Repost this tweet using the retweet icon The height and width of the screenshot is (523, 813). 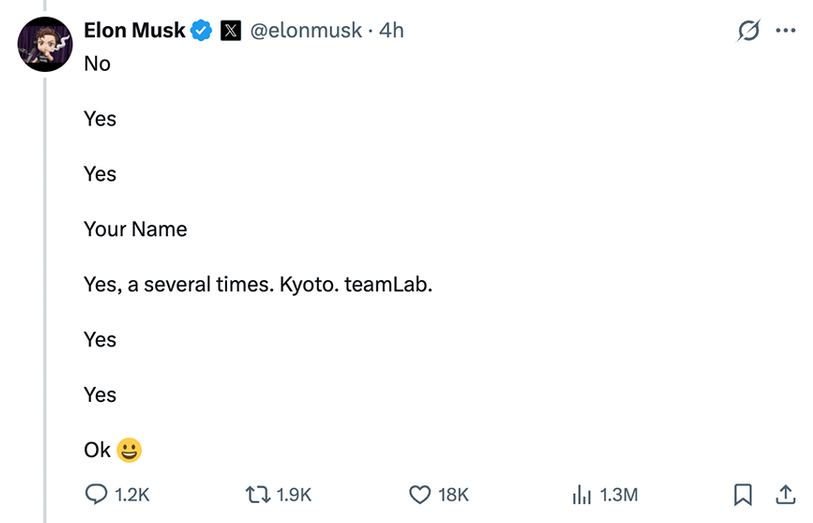257,494
